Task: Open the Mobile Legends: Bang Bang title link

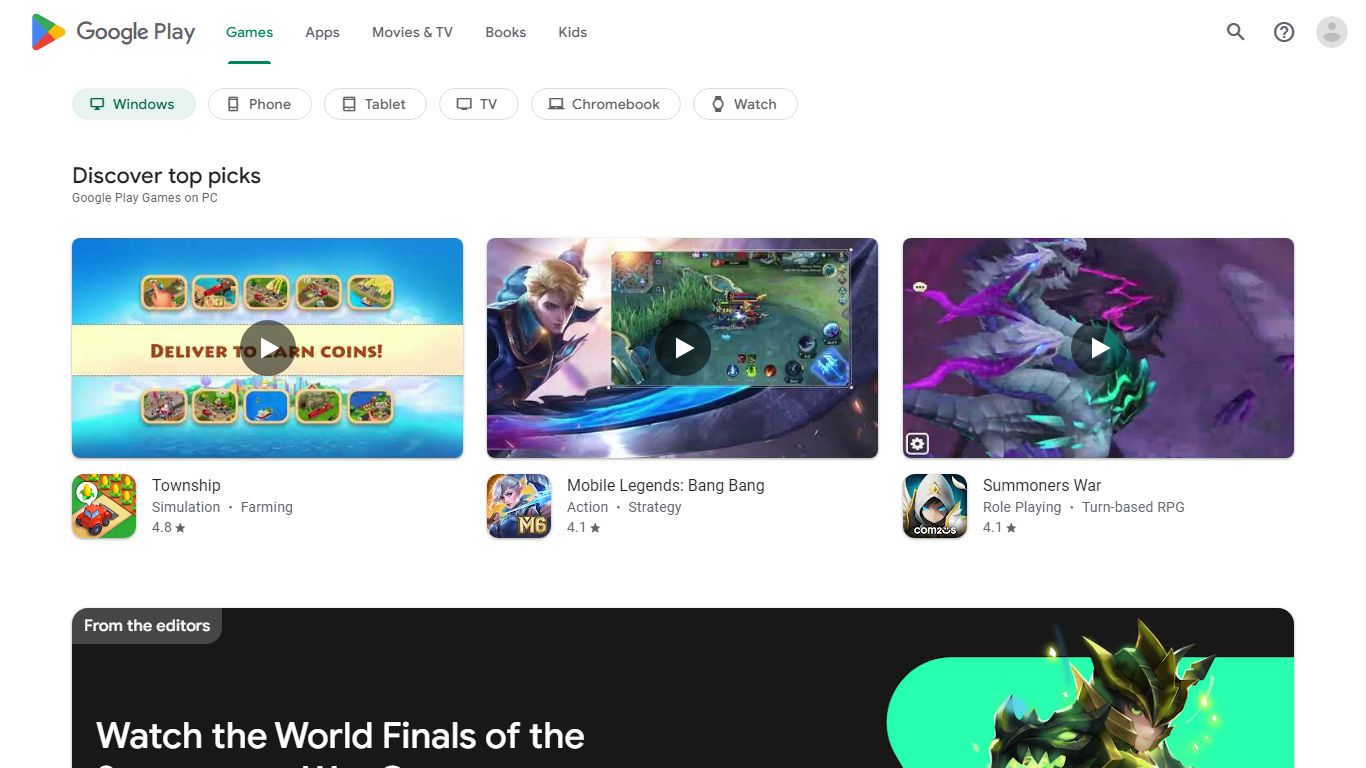Action: point(666,485)
